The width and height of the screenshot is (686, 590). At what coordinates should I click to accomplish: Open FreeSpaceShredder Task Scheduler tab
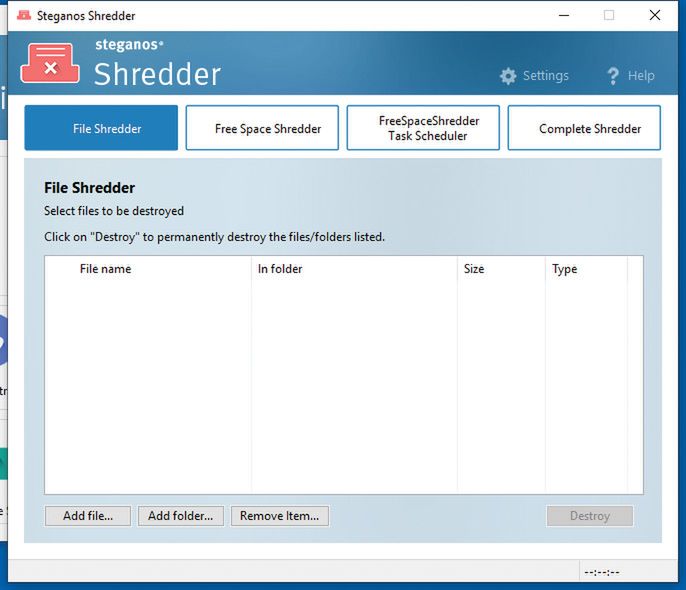tap(423, 128)
